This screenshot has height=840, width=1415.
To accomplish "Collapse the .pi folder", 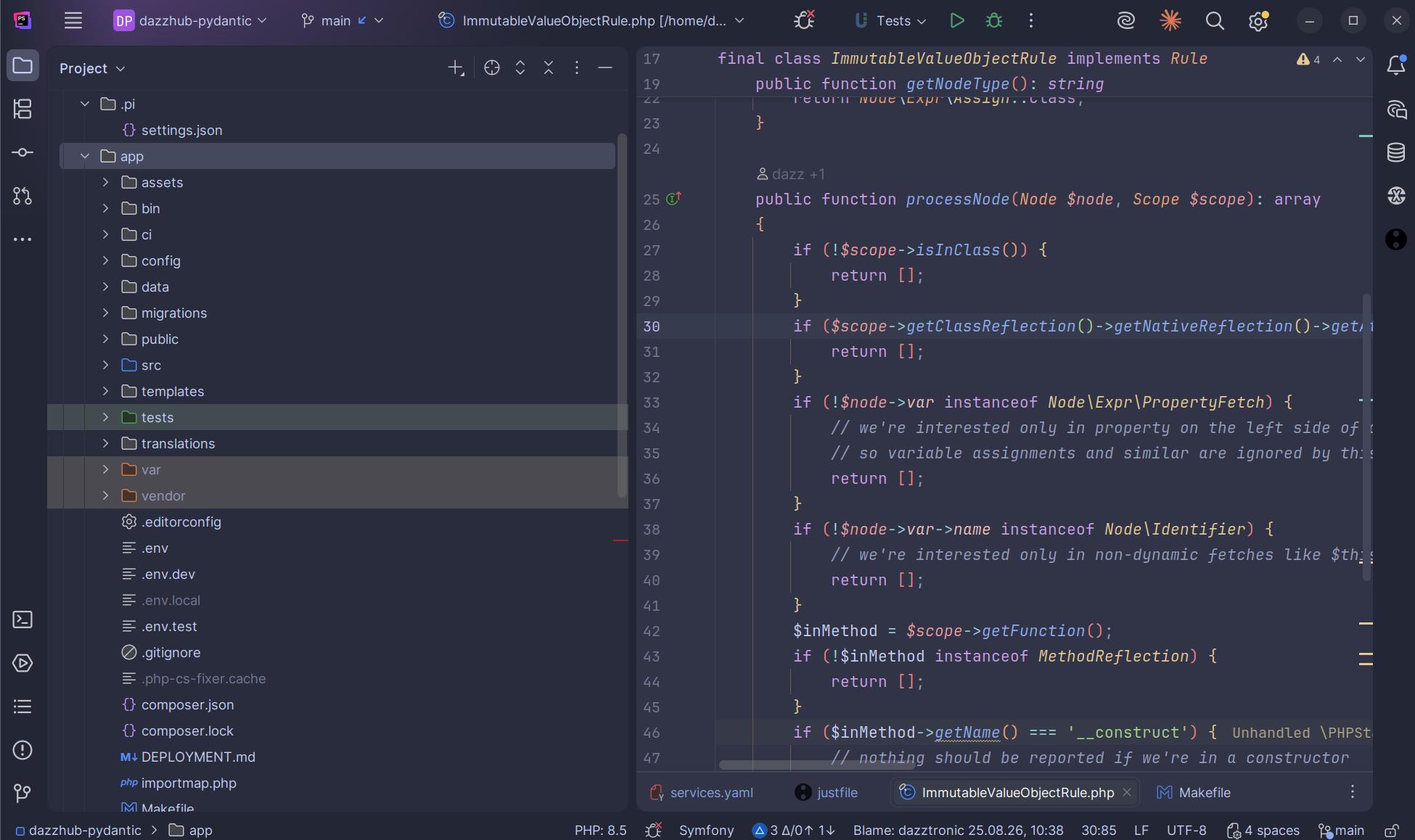I will tap(85, 104).
